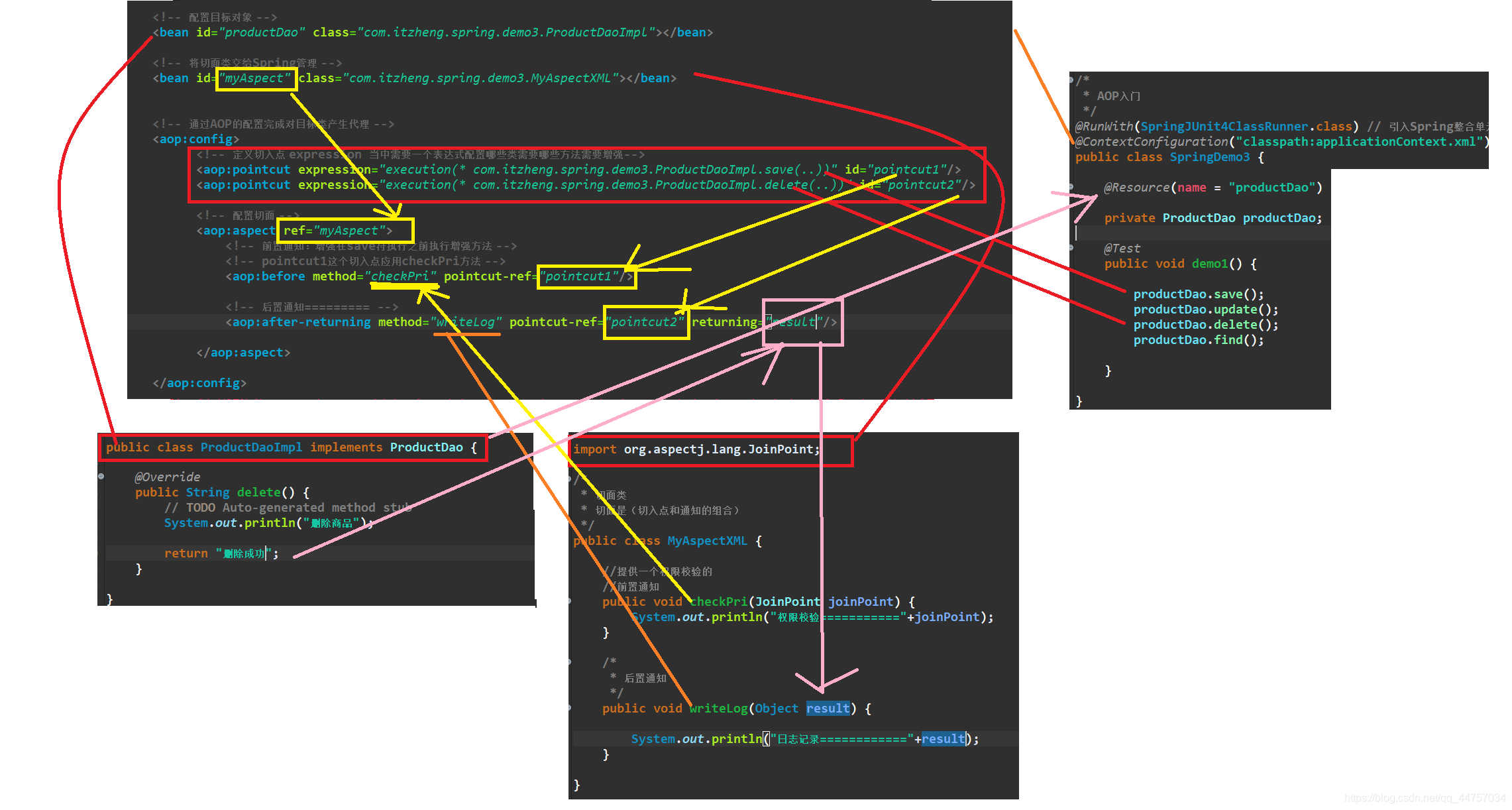Click the demo1 method name

point(1210,264)
